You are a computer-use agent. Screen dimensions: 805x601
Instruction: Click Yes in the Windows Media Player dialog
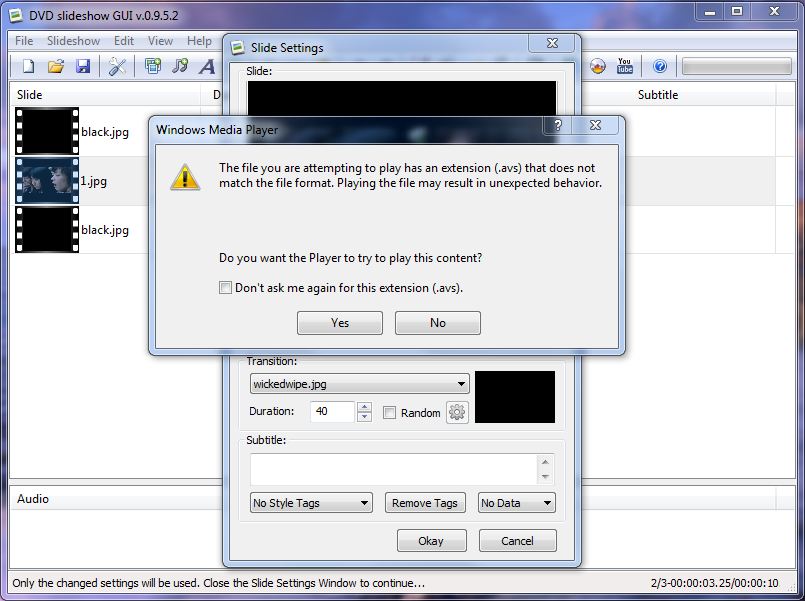[340, 323]
